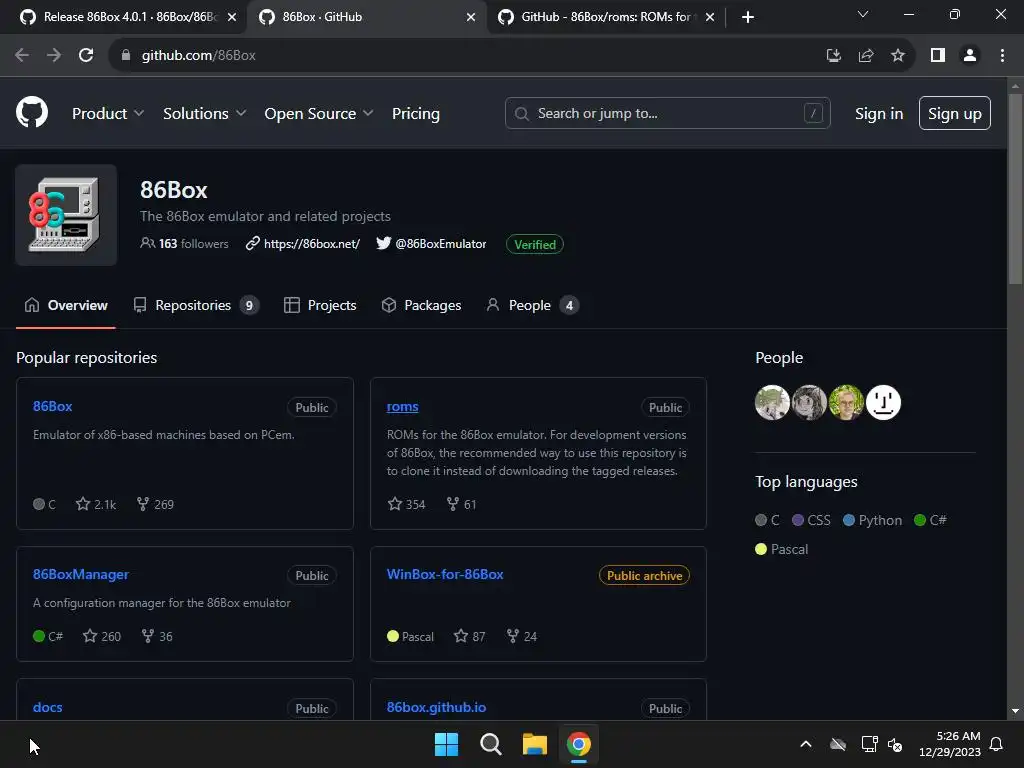Open Chrome's three-dot menu
The width and height of the screenshot is (1024, 768).
1002,56
